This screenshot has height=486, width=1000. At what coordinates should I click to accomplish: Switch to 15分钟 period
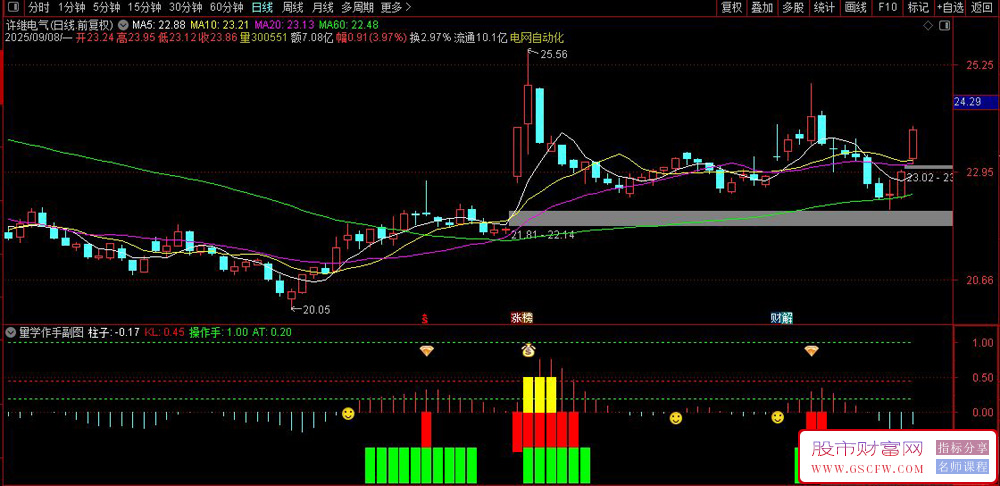point(144,8)
